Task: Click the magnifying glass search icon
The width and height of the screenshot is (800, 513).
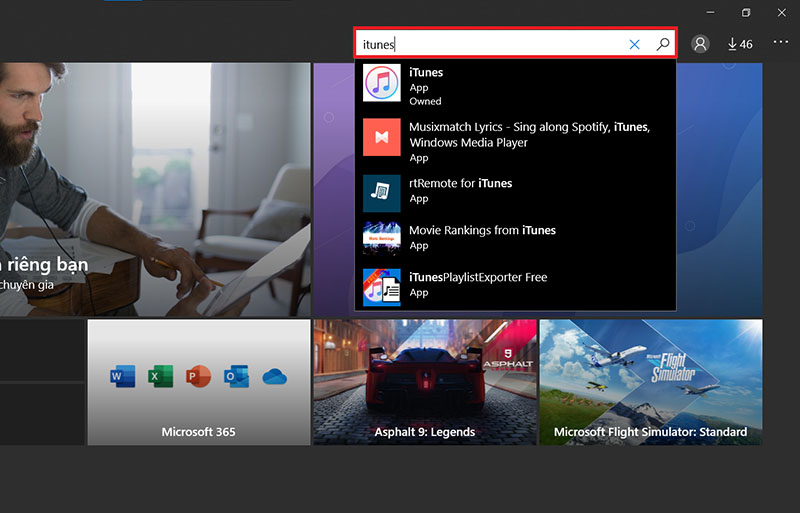Action: pyautogui.click(x=662, y=44)
